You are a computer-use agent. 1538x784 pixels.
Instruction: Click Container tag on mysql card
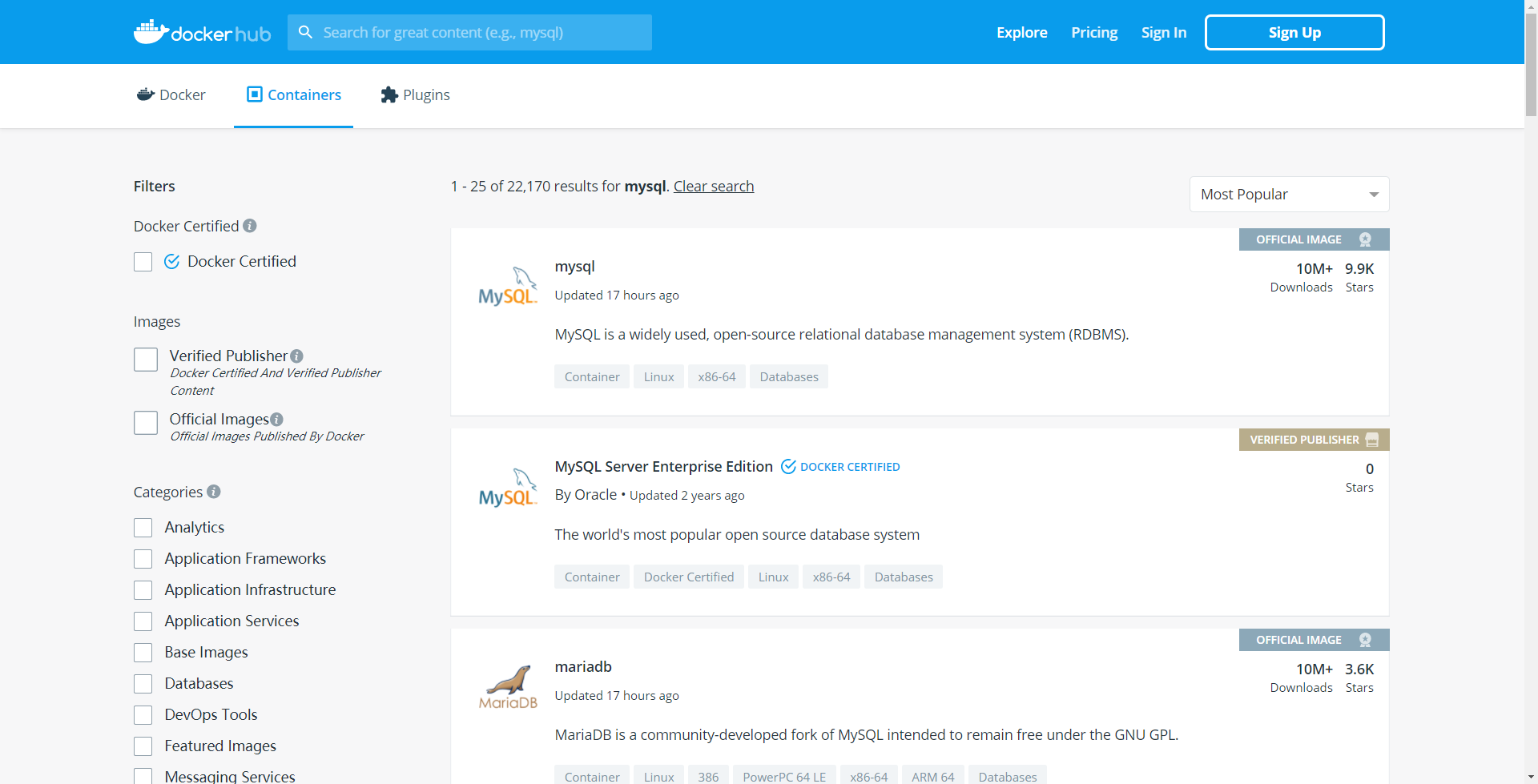pos(592,376)
